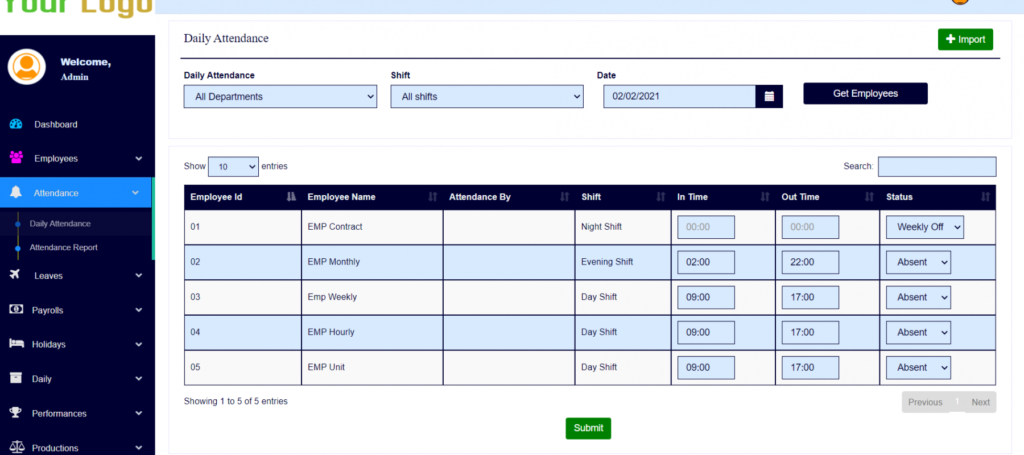Click the Holidays bed icon

point(16,344)
